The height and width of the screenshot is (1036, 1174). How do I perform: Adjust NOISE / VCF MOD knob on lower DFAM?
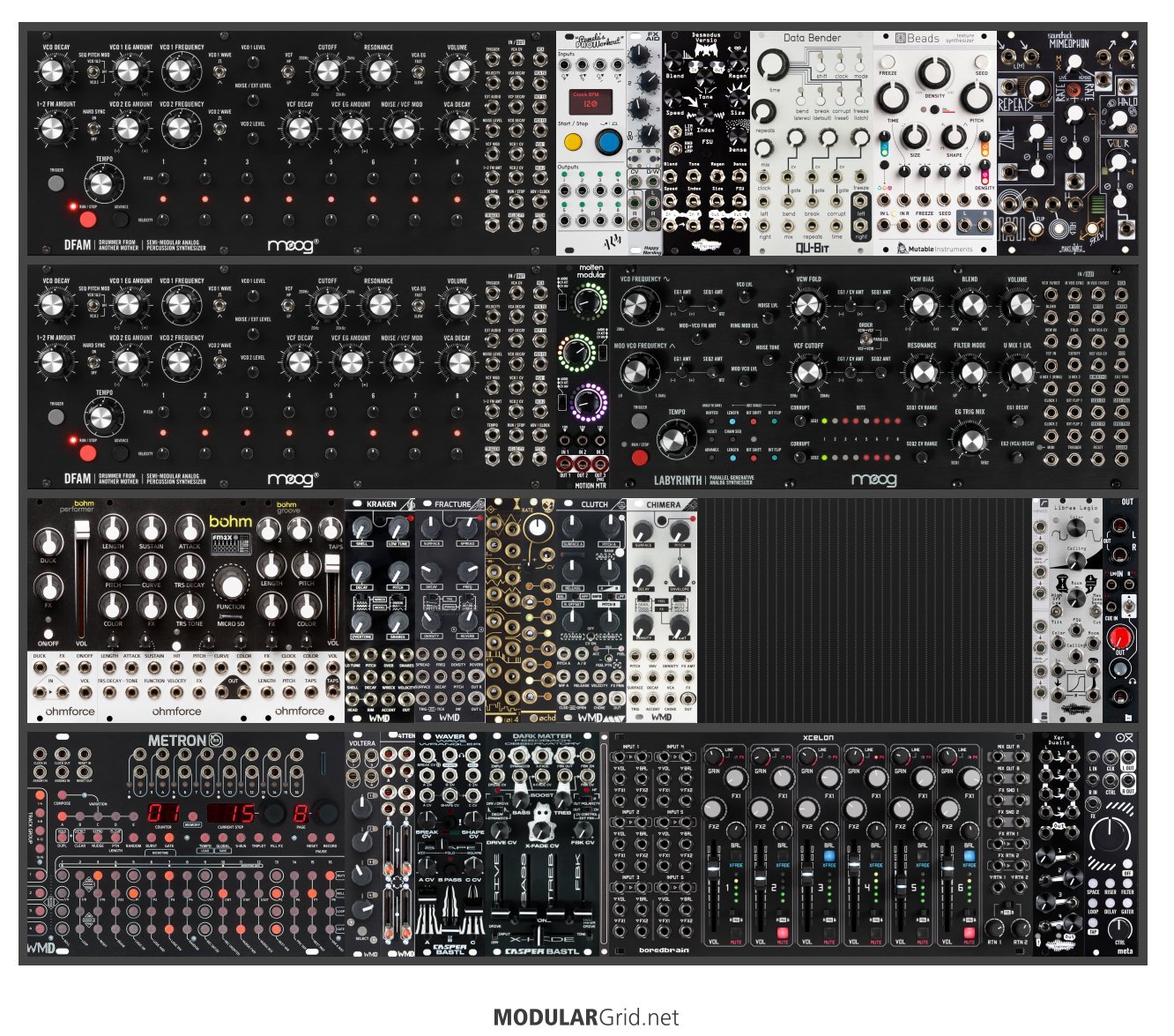(404, 361)
